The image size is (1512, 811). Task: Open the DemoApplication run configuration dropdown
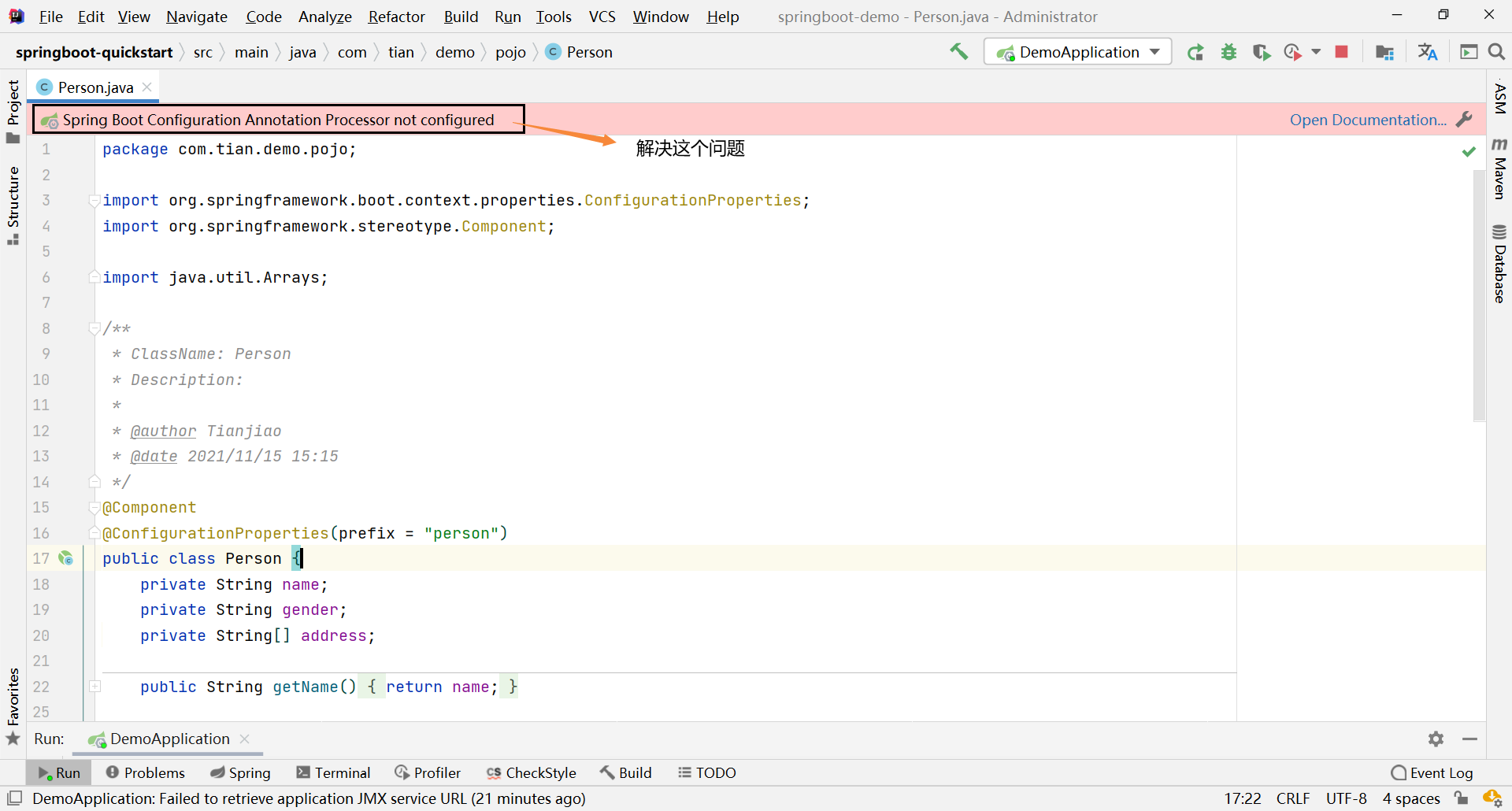pos(1077,52)
